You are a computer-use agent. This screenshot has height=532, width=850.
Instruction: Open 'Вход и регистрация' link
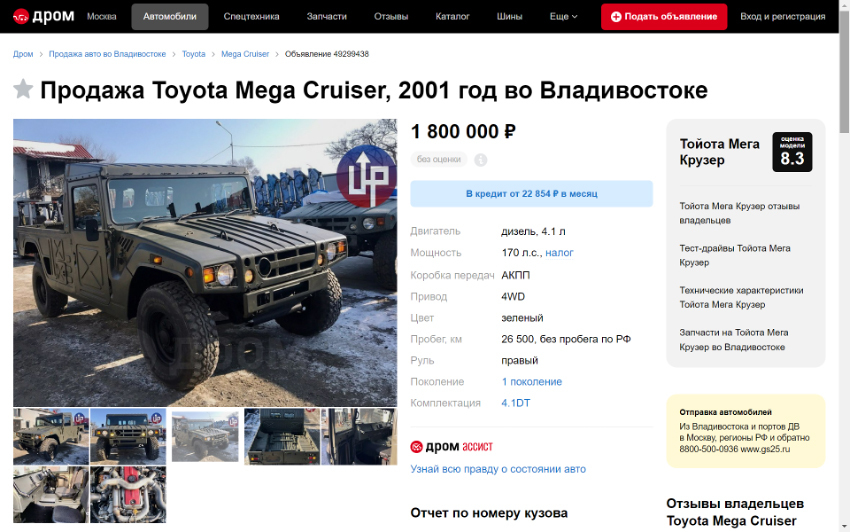tap(783, 17)
